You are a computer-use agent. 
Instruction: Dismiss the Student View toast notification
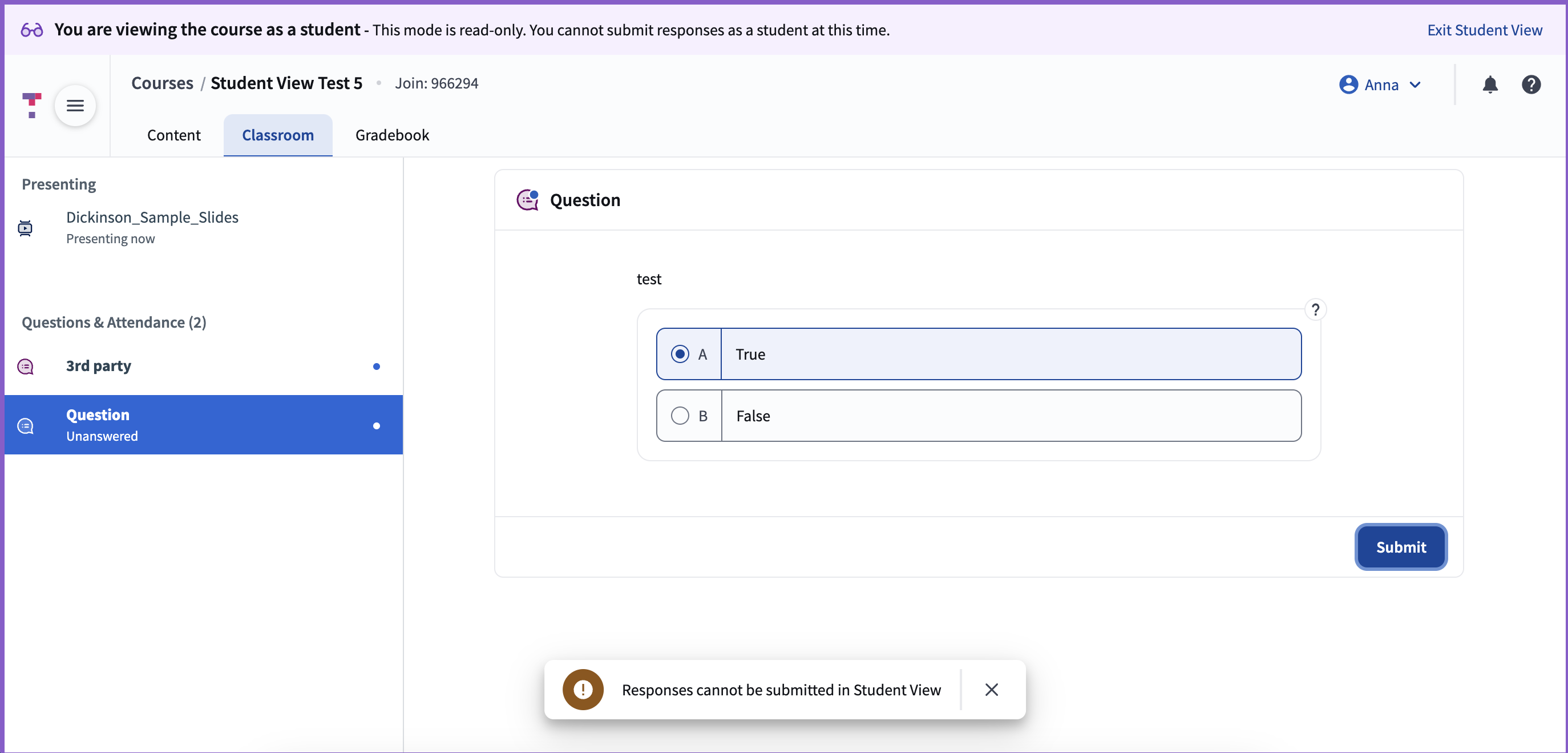[992, 689]
